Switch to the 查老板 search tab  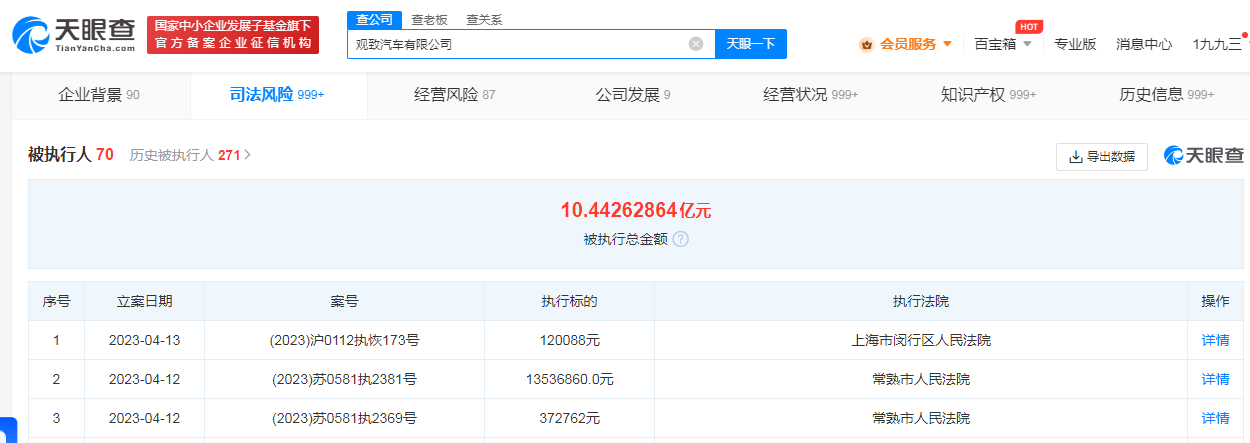(429, 20)
